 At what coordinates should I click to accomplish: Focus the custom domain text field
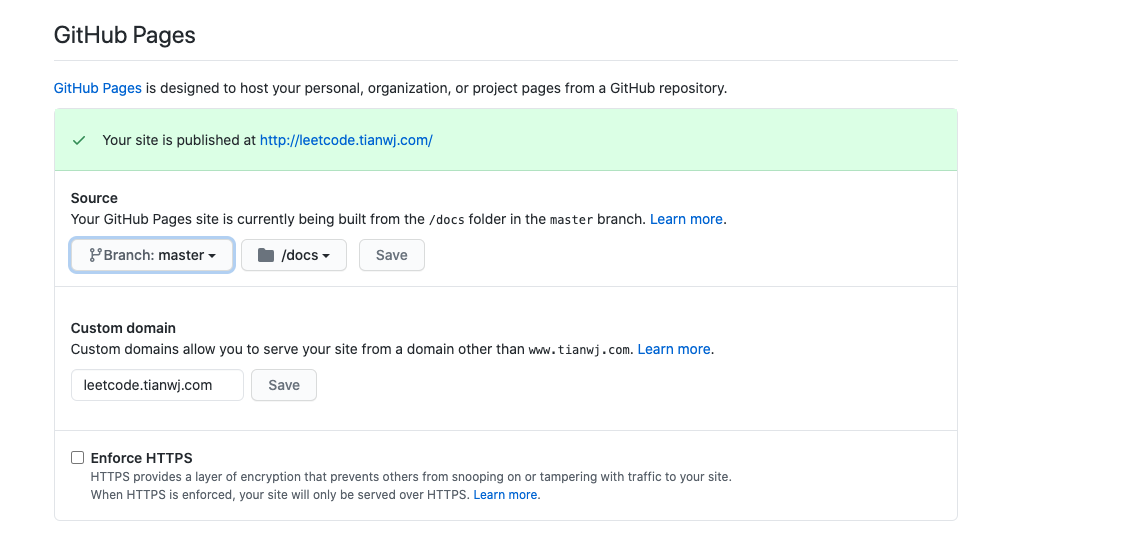coord(157,385)
